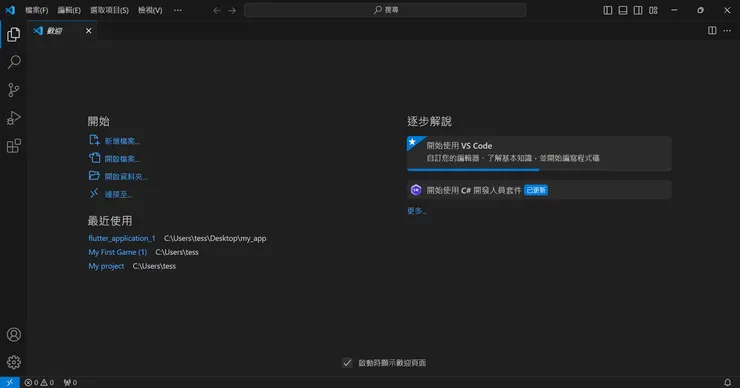Open the notifications bell
This screenshot has width=740, height=388.
coord(727,382)
